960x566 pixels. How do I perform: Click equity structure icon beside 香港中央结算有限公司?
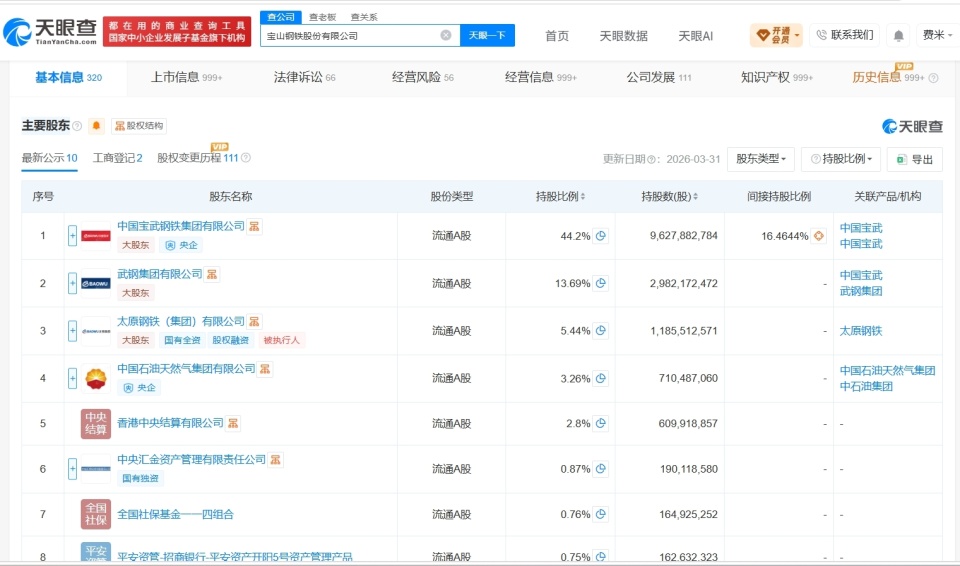click(x=233, y=423)
